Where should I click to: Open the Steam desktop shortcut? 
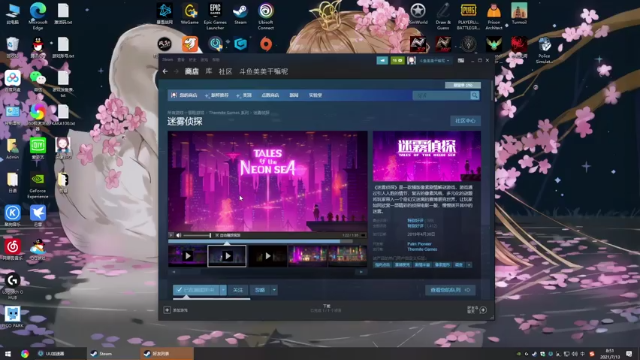[240, 14]
